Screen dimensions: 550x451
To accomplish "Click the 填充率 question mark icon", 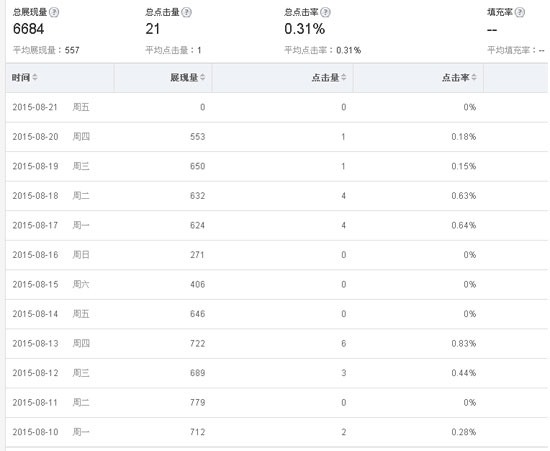I will 520,12.
